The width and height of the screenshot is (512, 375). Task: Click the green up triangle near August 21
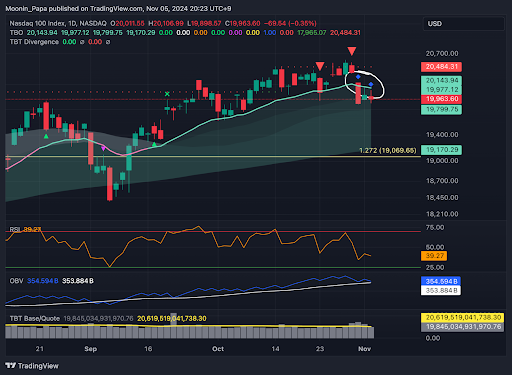[x=46, y=136]
